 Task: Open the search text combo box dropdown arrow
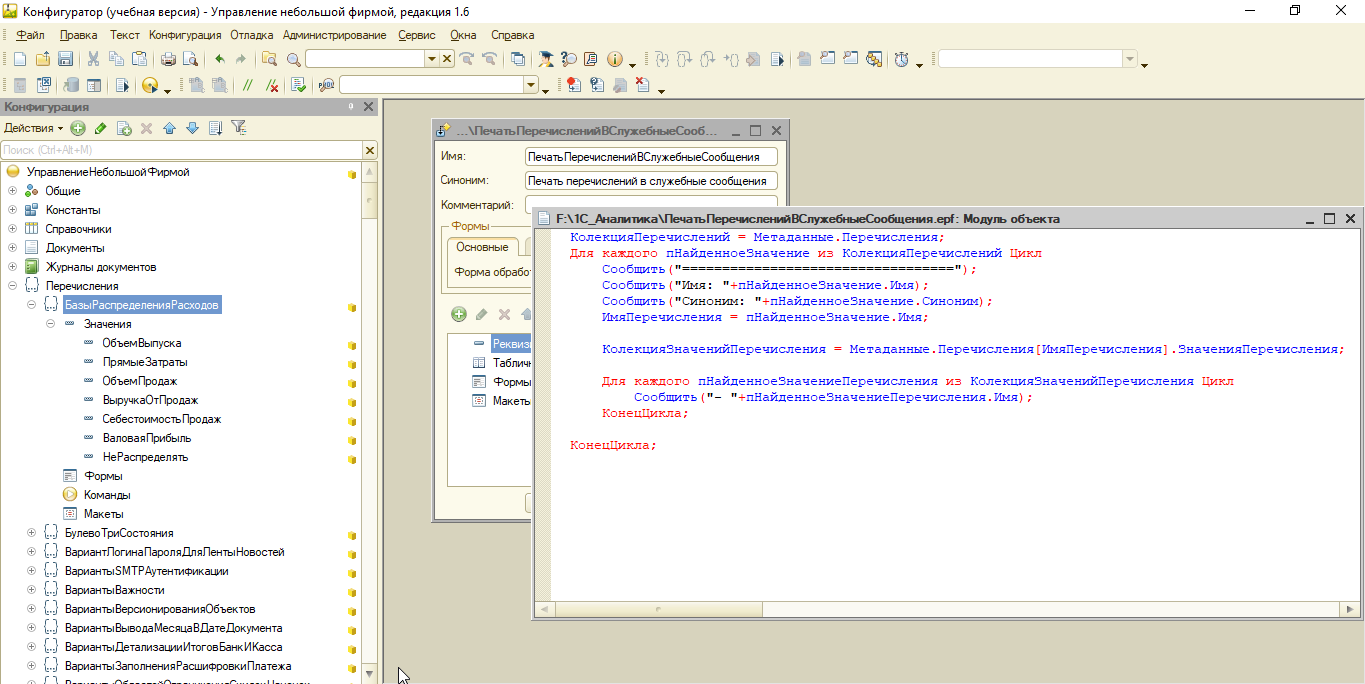432,60
